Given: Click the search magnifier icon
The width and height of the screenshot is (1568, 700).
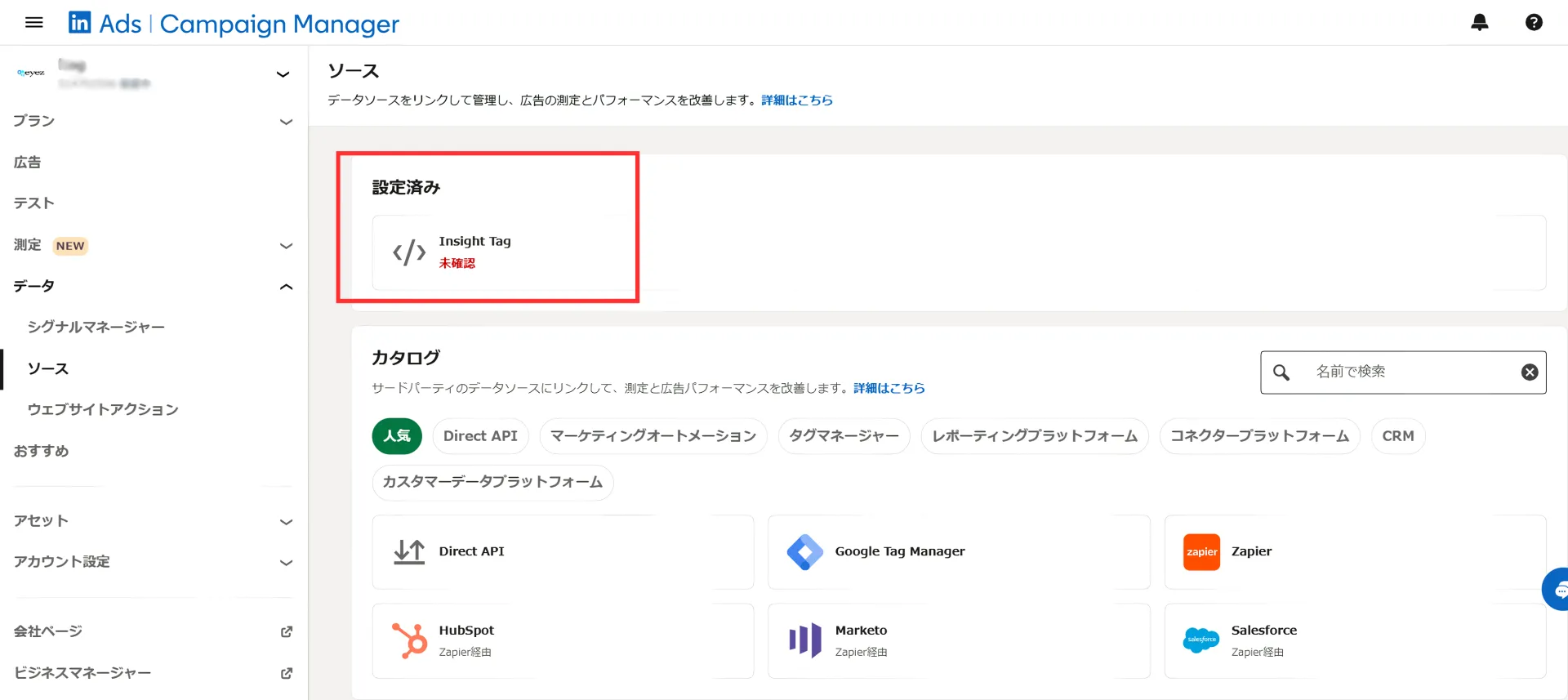Looking at the screenshot, I should click(1281, 372).
